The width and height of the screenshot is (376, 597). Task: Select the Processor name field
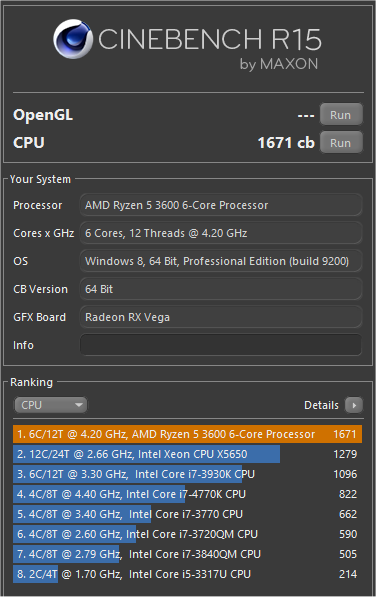click(221, 205)
